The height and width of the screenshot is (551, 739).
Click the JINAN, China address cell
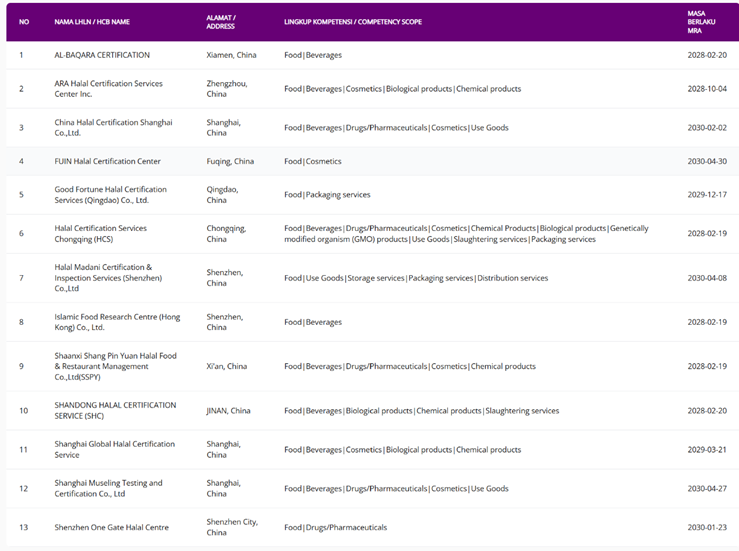click(228, 411)
